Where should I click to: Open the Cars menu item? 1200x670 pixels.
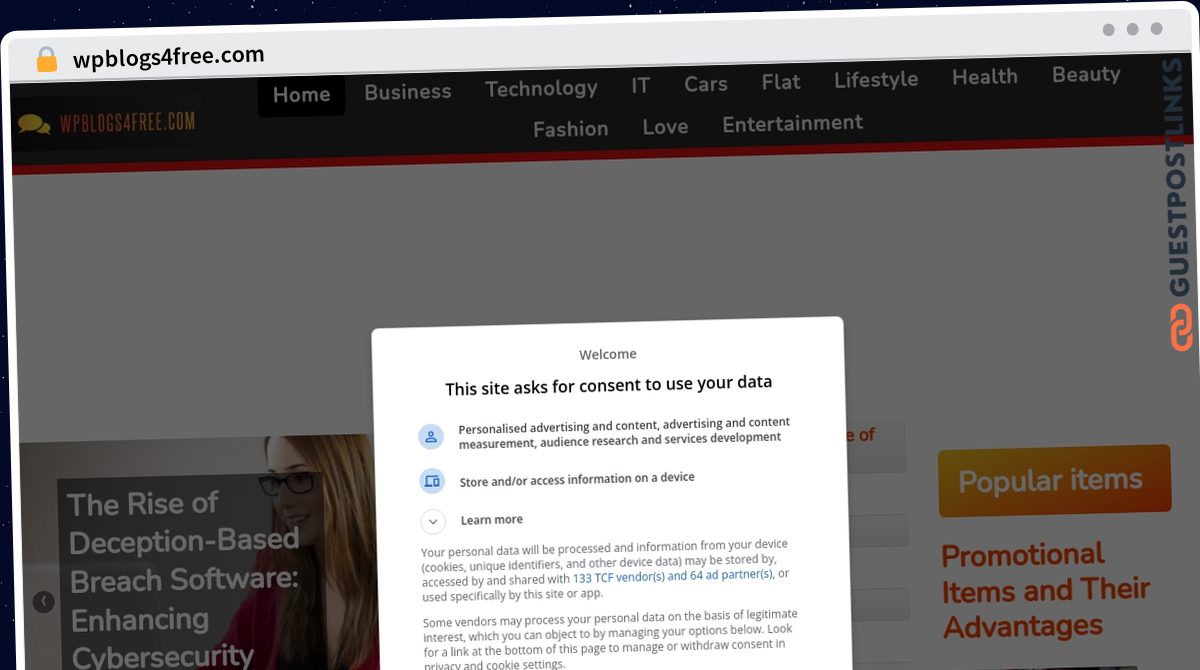706,84
